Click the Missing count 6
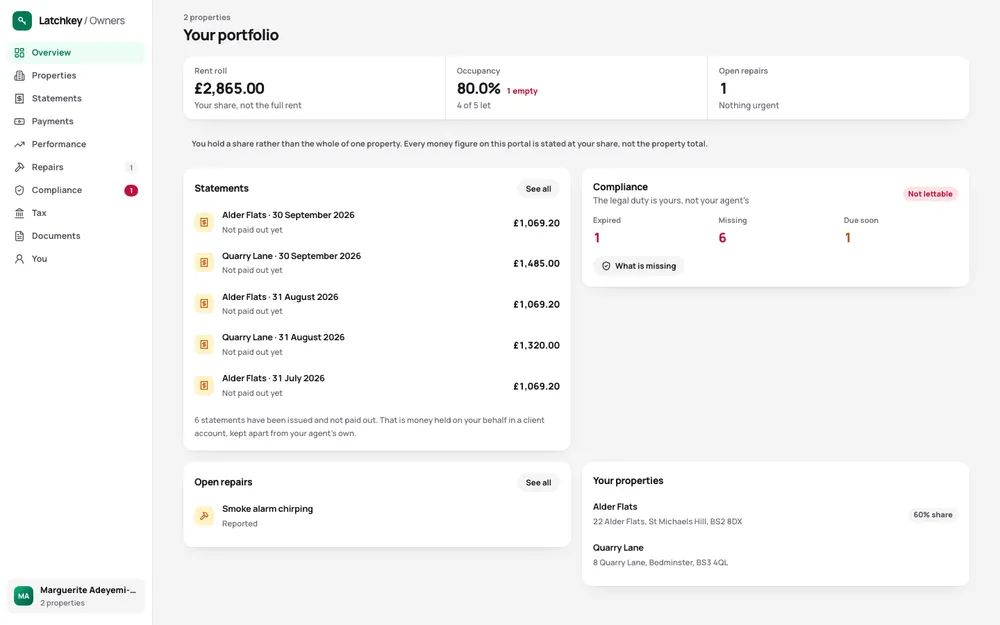Viewport: 1000px width, 625px height. coord(722,238)
